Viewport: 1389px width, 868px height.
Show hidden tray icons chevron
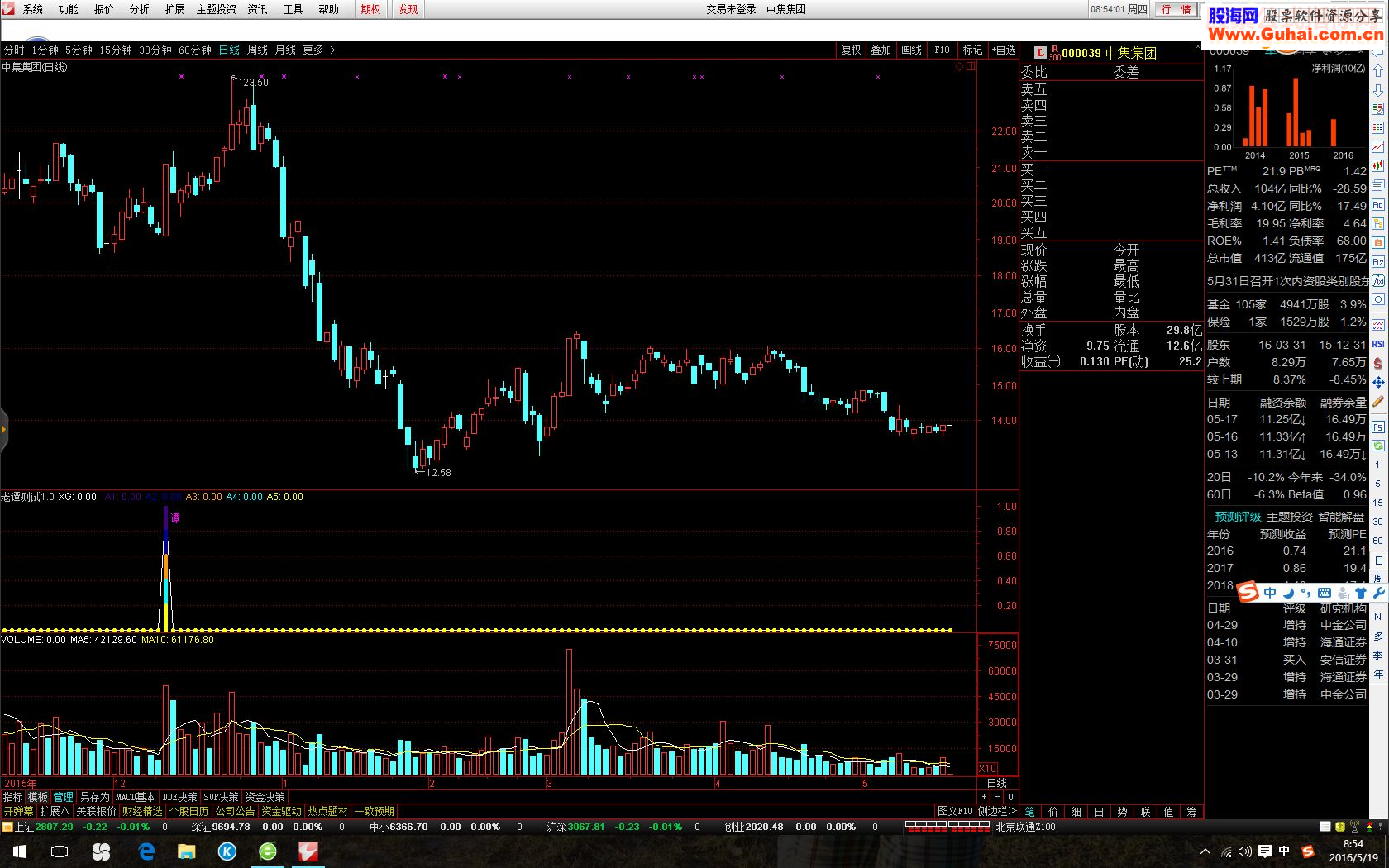tap(1205, 851)
